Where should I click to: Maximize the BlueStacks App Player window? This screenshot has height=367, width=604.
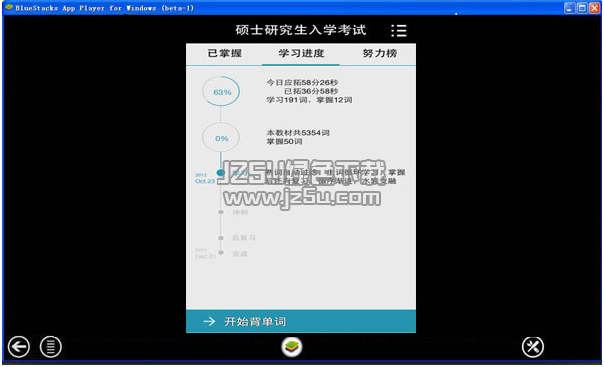582,8
